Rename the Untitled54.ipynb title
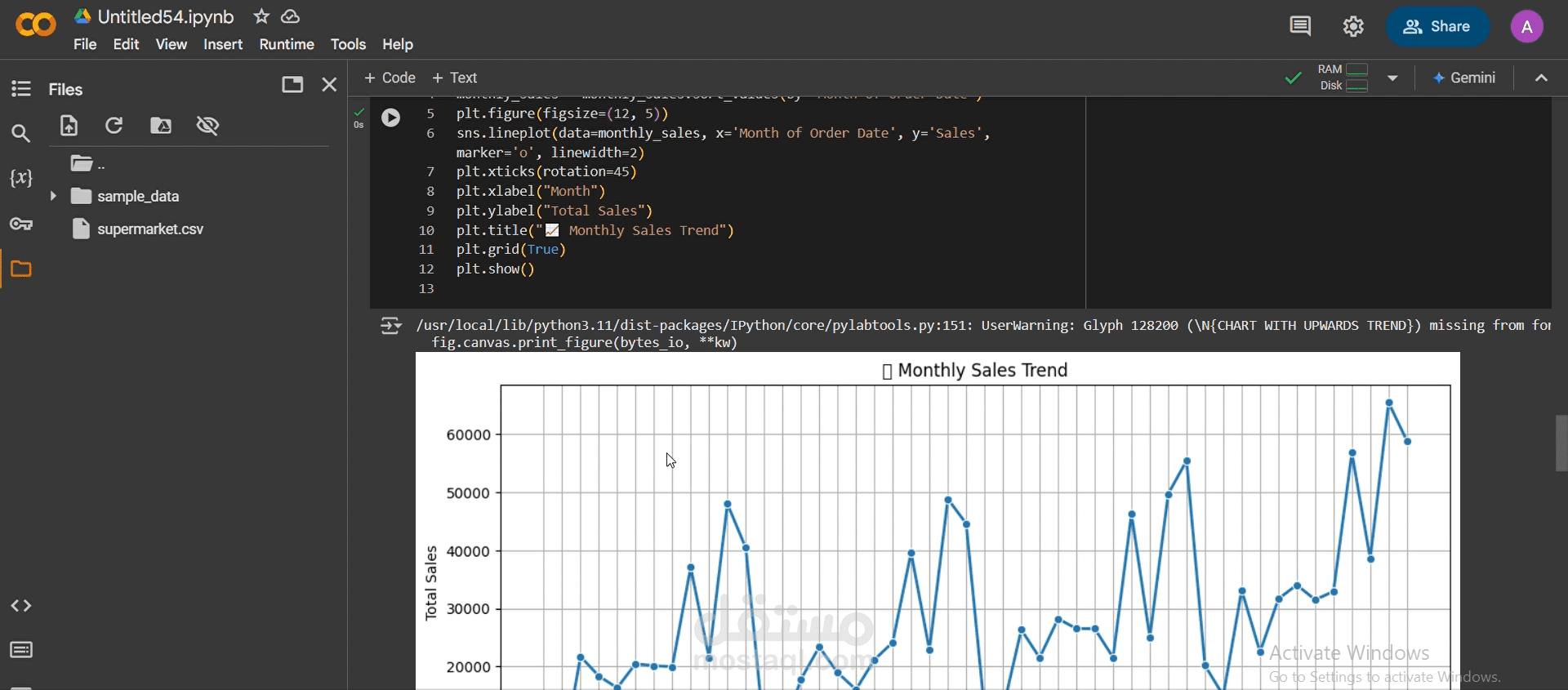 [166, 16]
